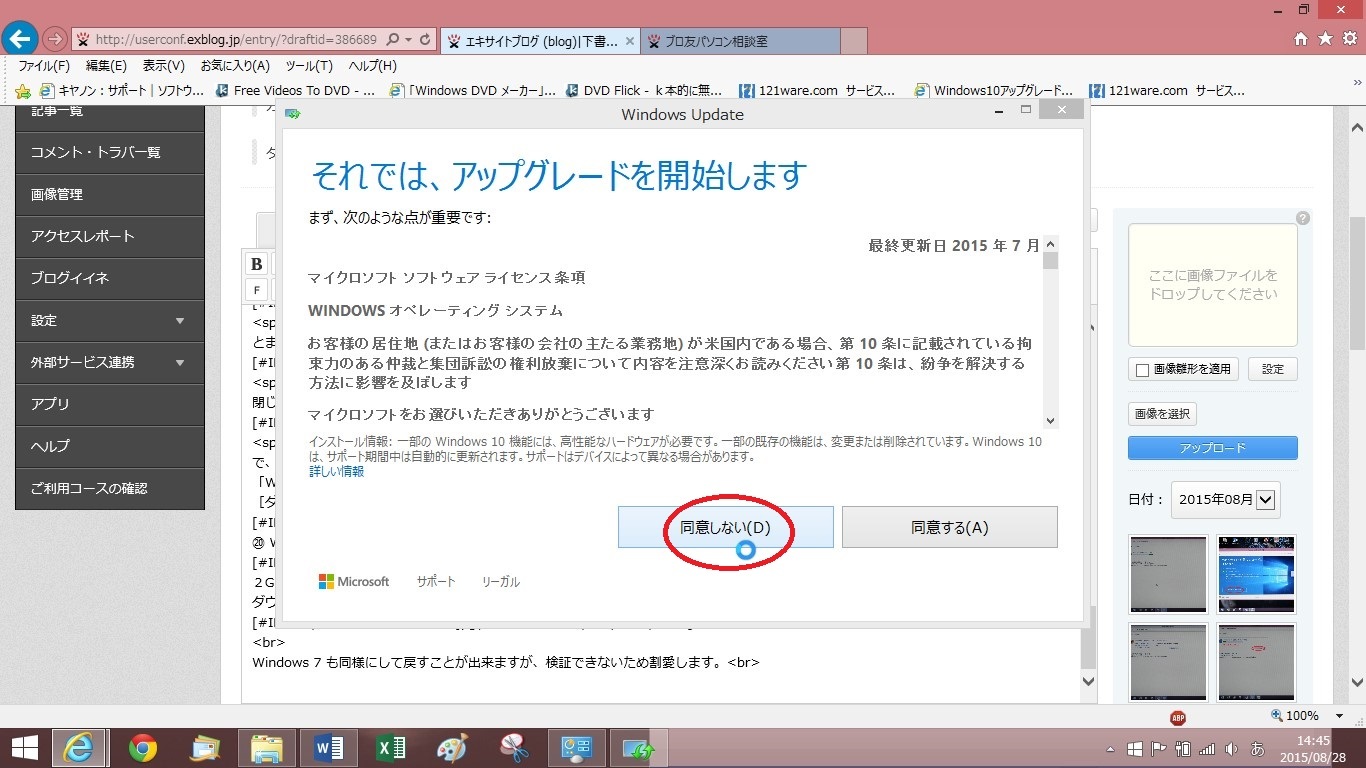This screenshot has height=768, width=1366.
Task: Open a new blank IE tab
Action: [854, 41]
